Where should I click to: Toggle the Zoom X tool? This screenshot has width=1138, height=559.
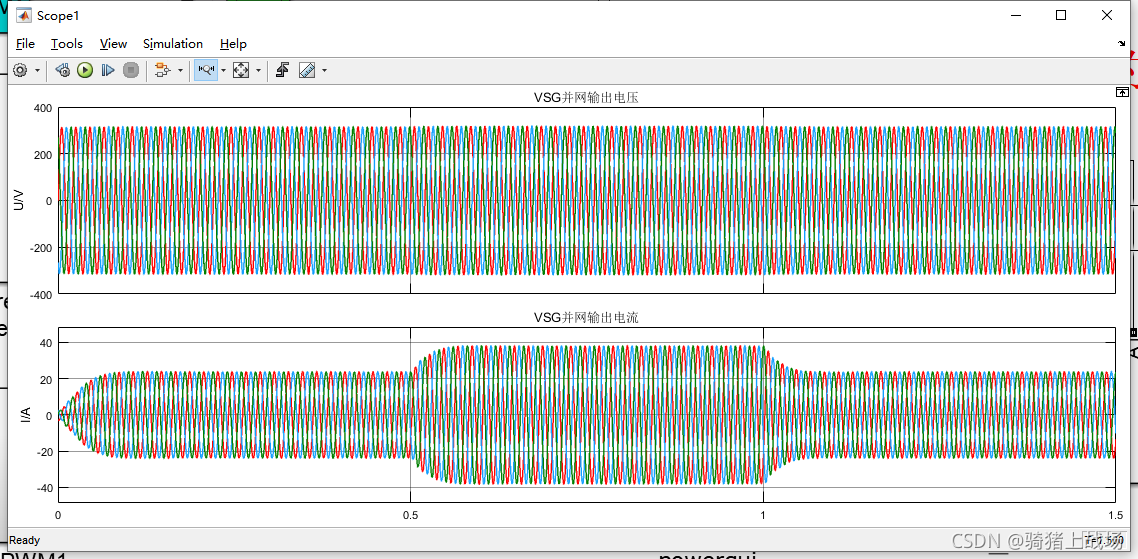click(206, 70)
